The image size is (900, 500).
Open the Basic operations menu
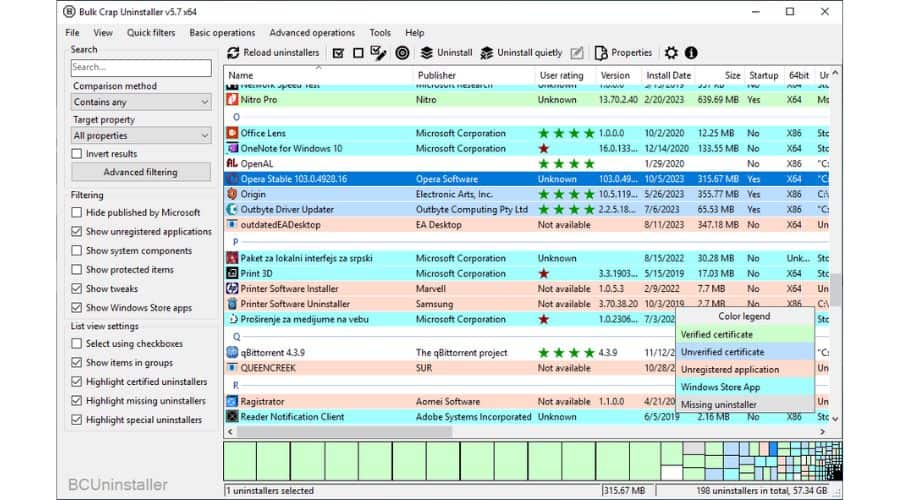(x=222, y=33)
